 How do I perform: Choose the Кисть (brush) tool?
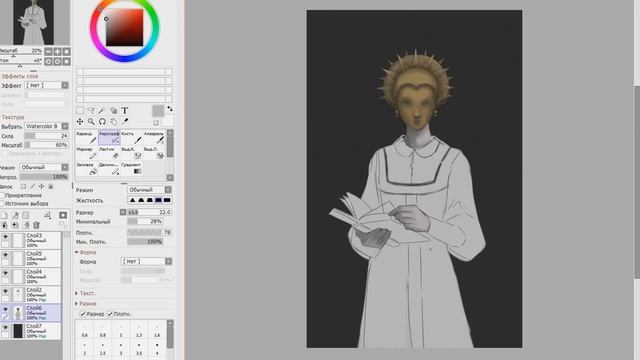point(131,138)
